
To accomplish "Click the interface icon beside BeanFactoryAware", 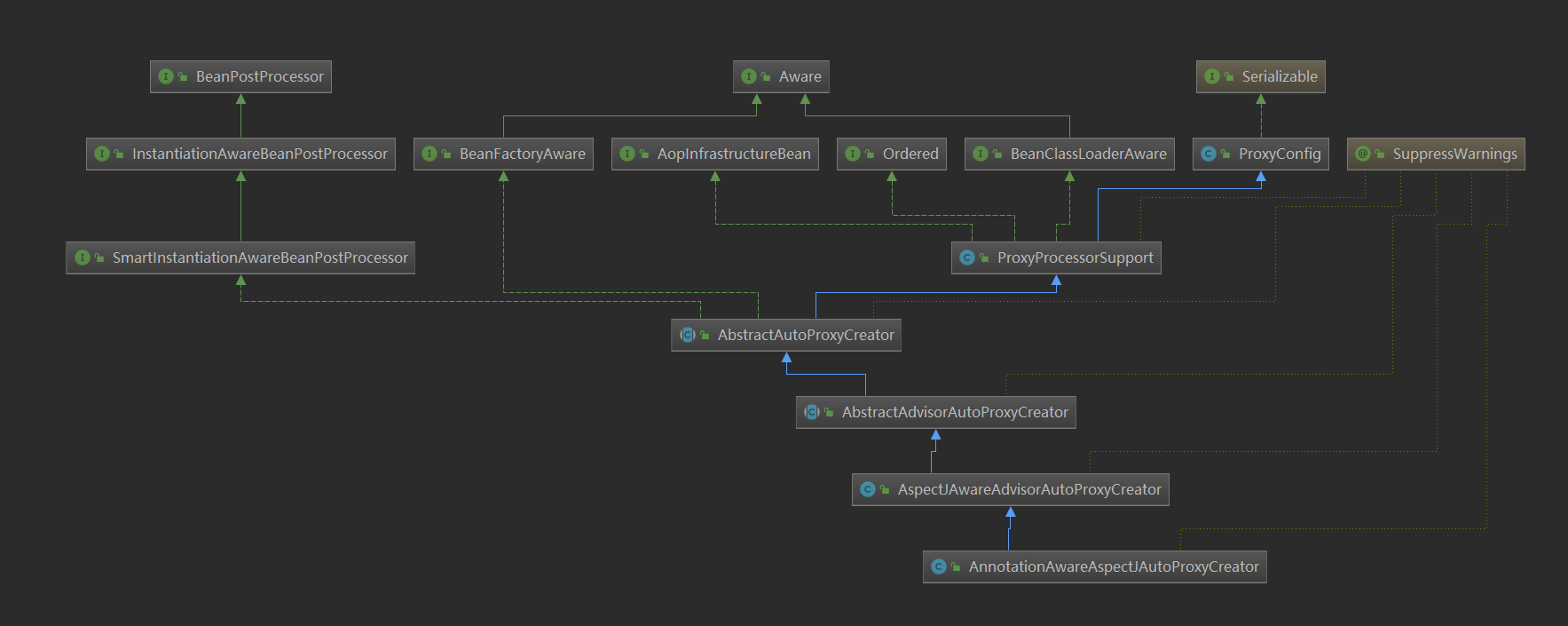I will tap(429, 154).
